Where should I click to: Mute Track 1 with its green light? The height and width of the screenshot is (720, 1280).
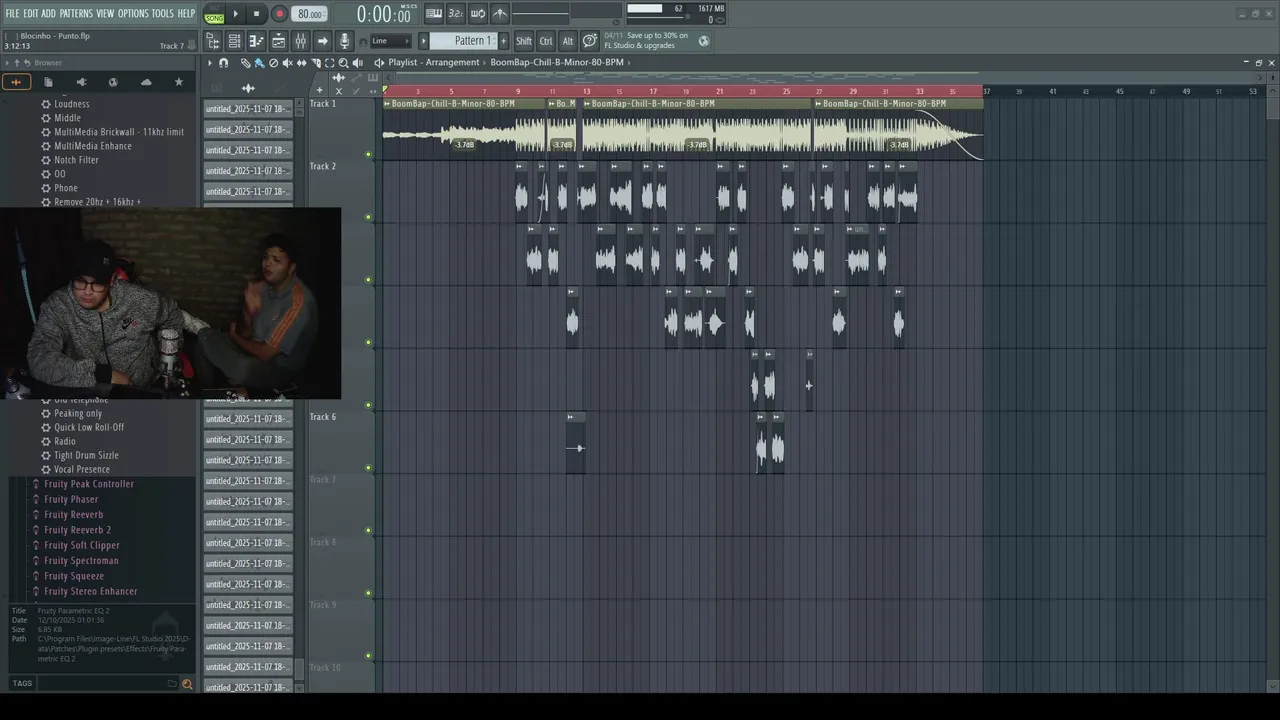369,155
